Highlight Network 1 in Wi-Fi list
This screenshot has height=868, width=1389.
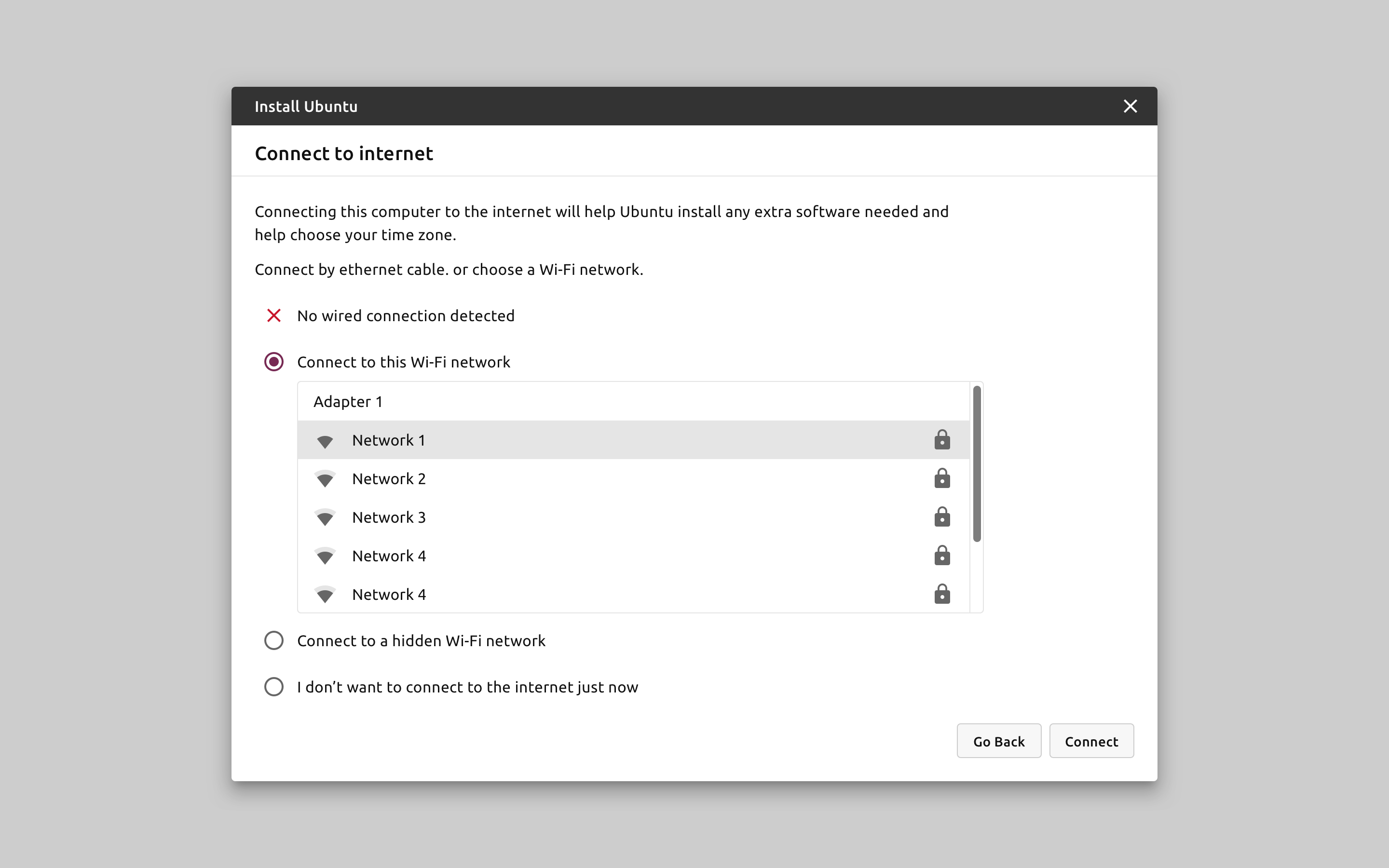[389, 440]
